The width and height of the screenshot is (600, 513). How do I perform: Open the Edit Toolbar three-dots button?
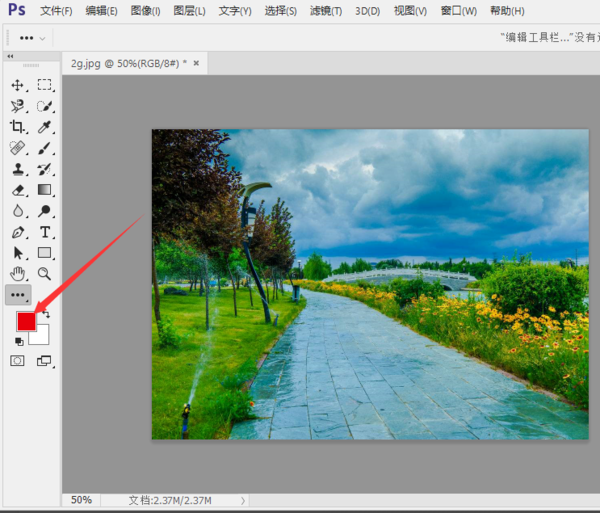click(x=18, y=295)
